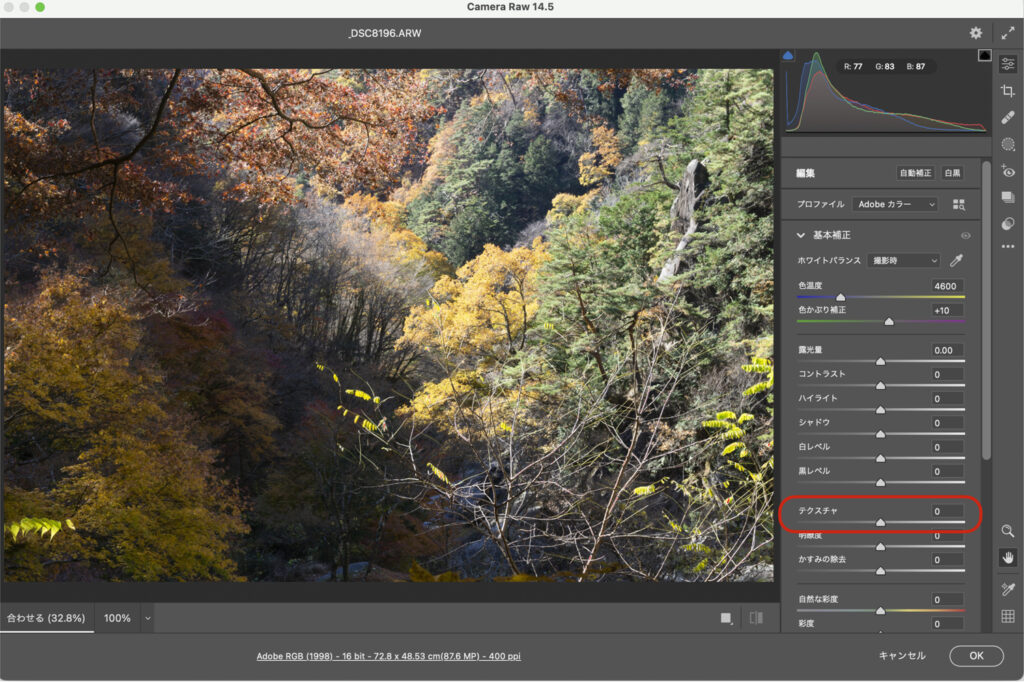
Task: Select the 合わせる (32.8%) zoom tab
Action: 46,618
